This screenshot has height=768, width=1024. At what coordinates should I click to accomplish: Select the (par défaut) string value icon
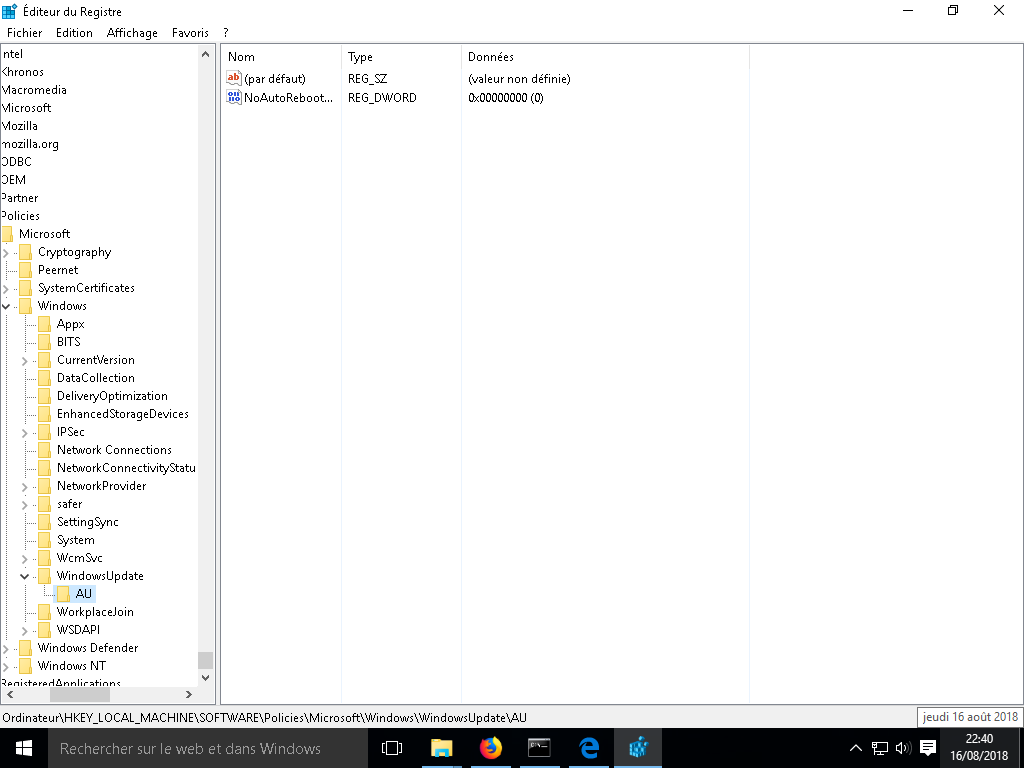click(x=234, y=78)
